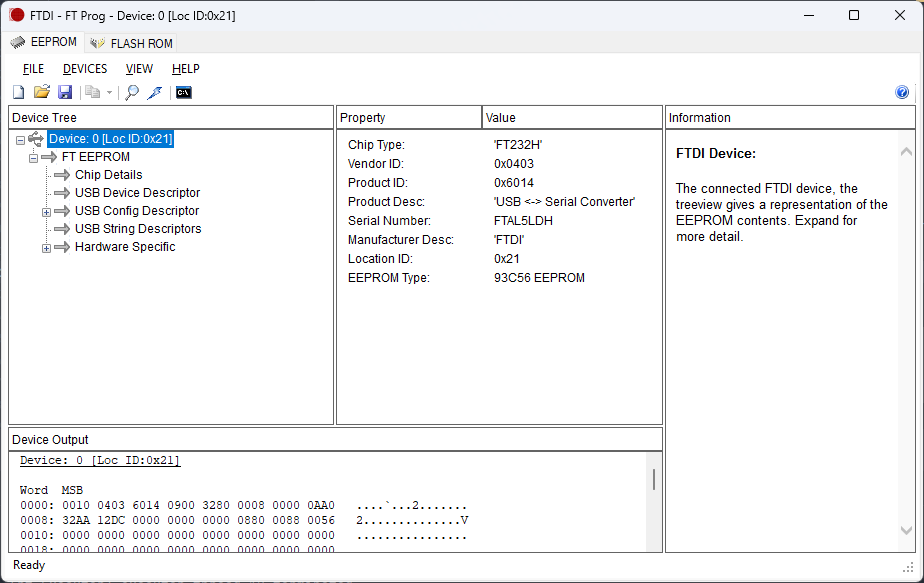Viewport: 924px width, 583px height.
Task: Click the Device Output scrollbar thumb
Action: coord(654,479)
